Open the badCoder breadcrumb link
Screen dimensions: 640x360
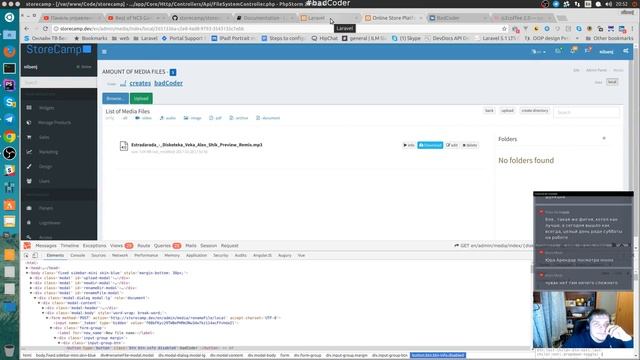[x=169, y=83]
